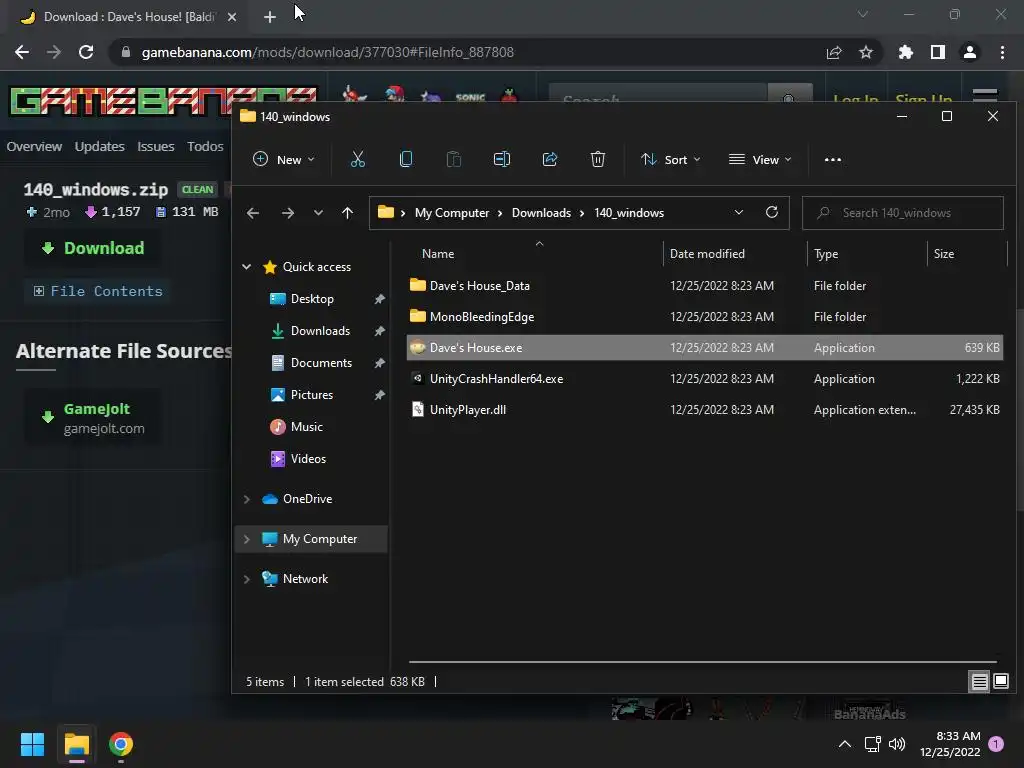Viewport: 1024px width, 768px height.
Task: Expand the My Computer tree node
Action: (247, 539)
